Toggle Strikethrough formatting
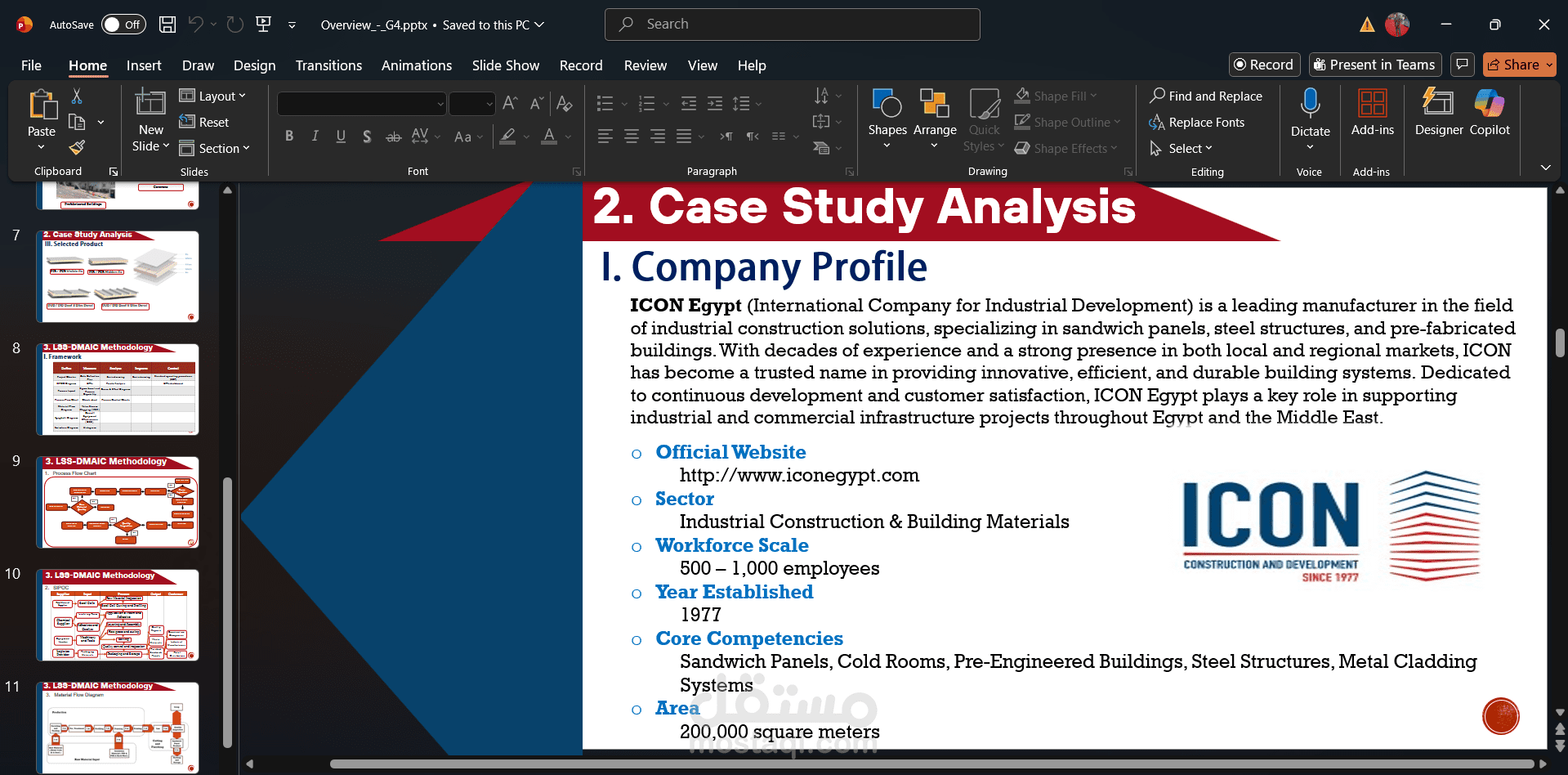1568x775 pixels. point(393,137)
